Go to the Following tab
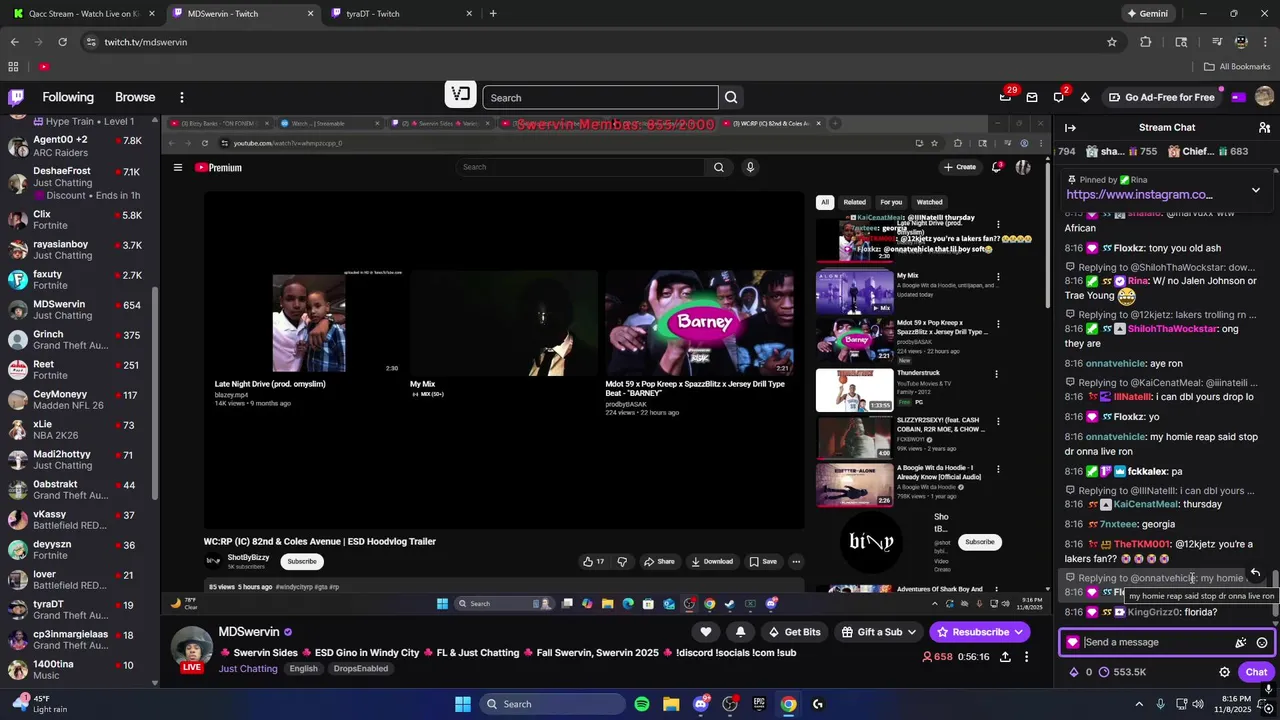Image resolution: width=1280 pixels, height=720 pixels. point(68,97)
